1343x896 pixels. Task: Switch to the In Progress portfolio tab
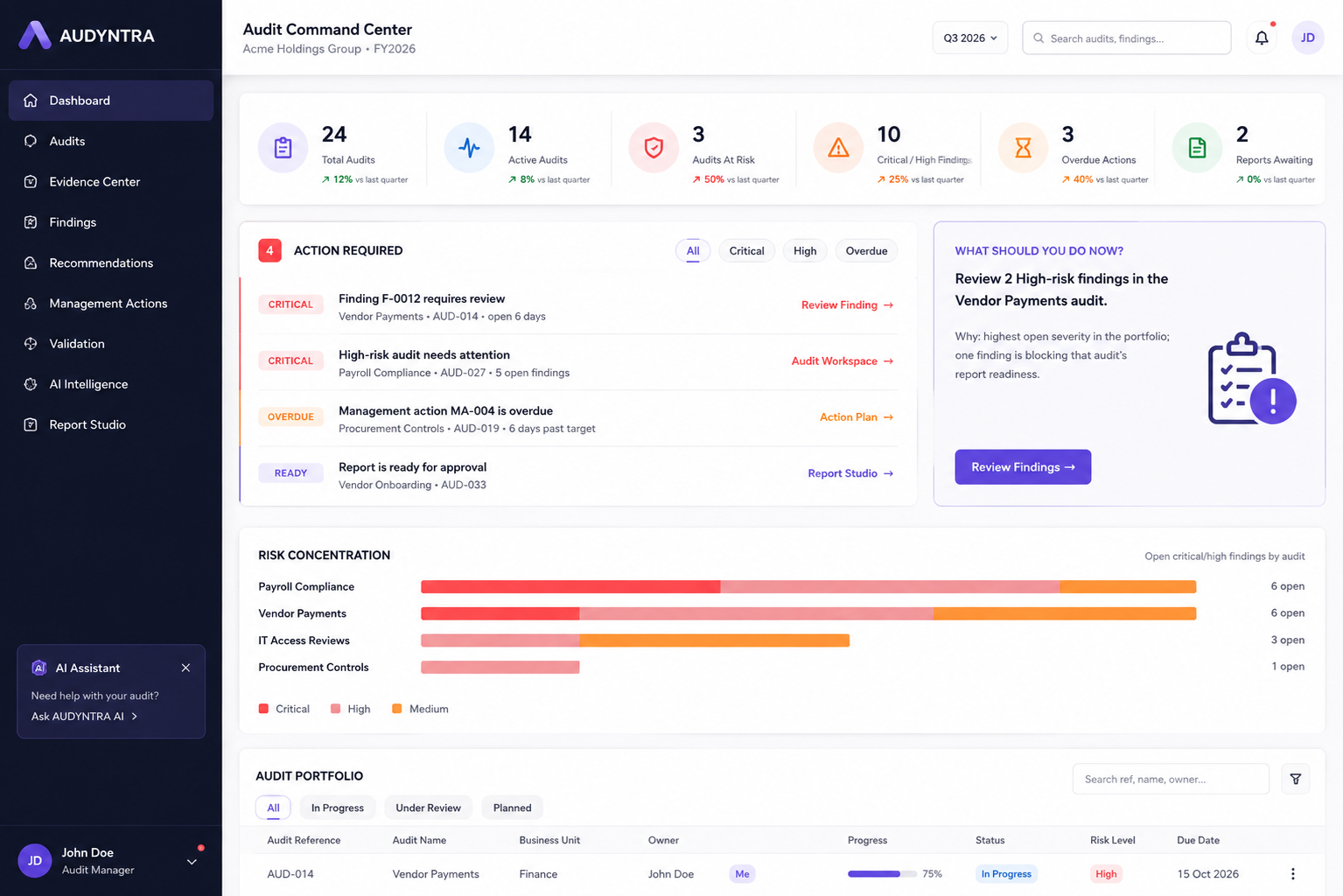338,808
